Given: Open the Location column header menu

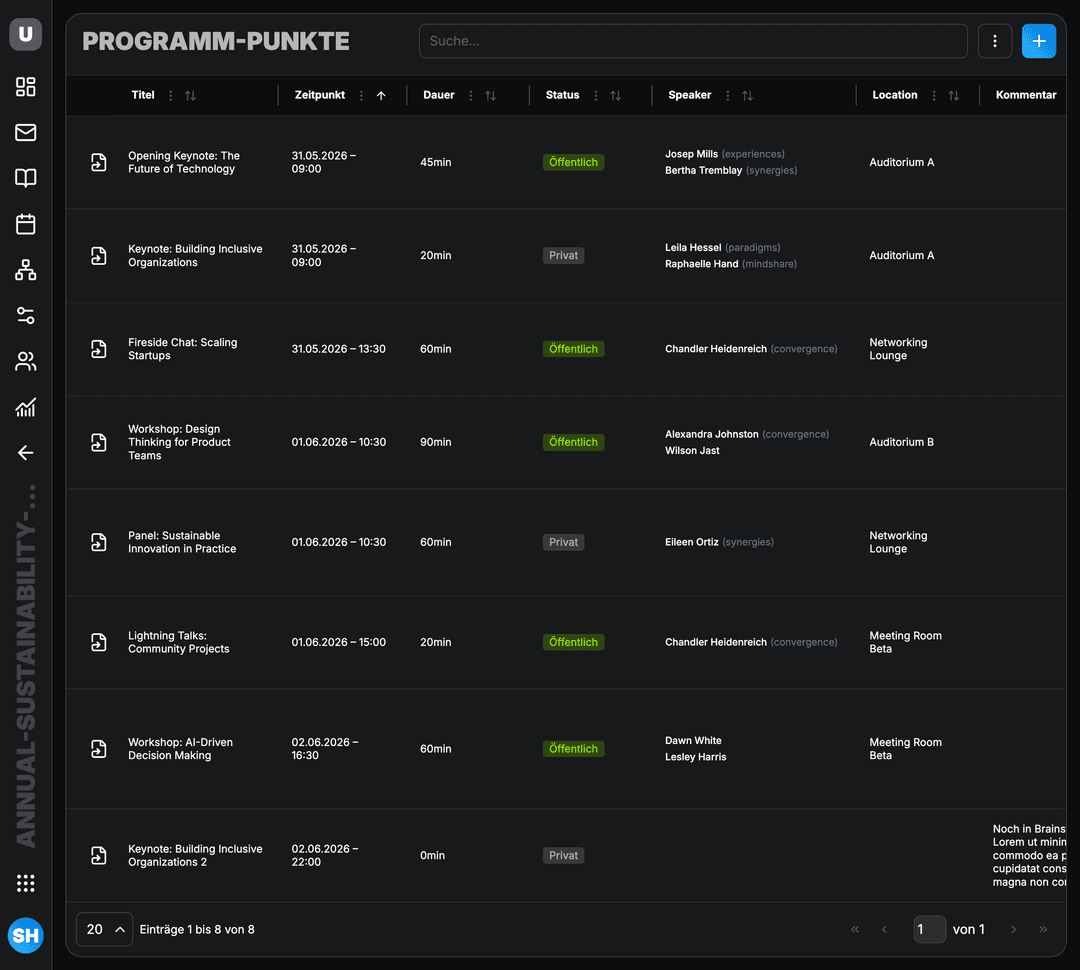Looking at the screenshot, I should [x=935, y=95].
